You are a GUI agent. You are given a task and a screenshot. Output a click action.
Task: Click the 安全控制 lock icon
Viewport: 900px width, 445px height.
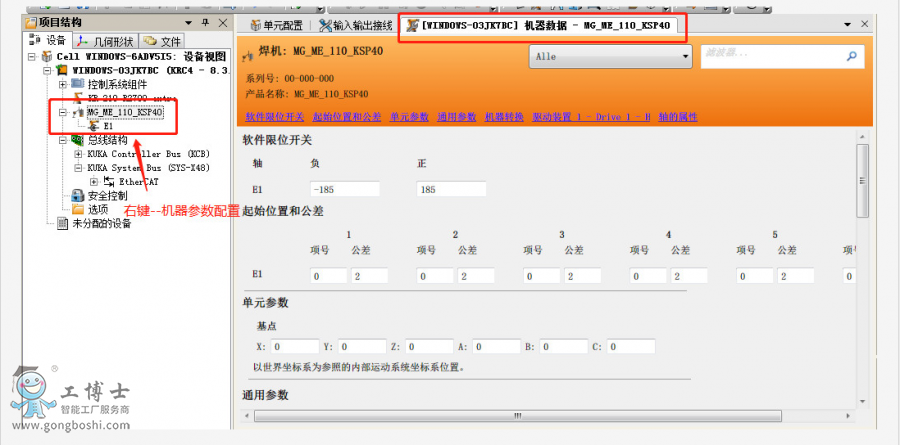click(x=78, y=196)
